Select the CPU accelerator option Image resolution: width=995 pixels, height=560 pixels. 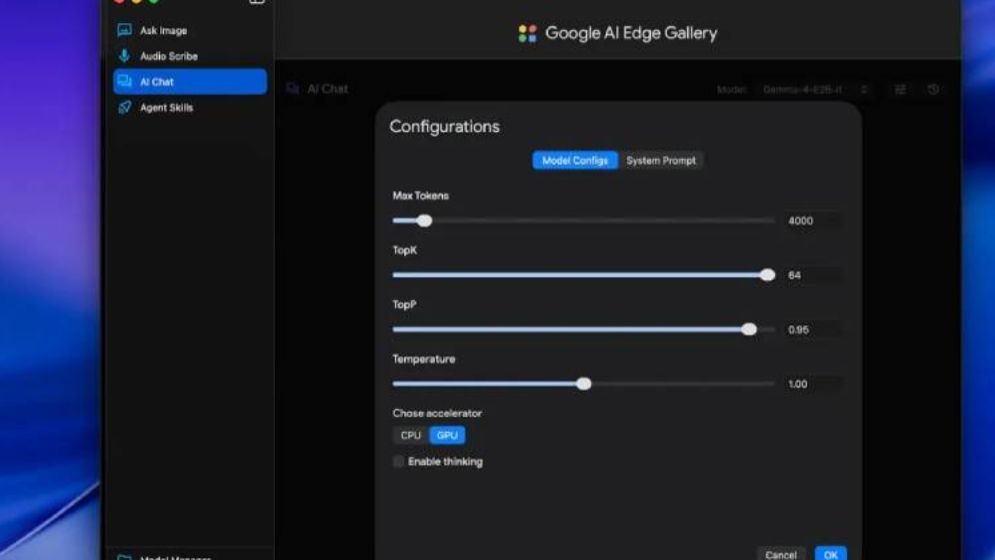411,436
